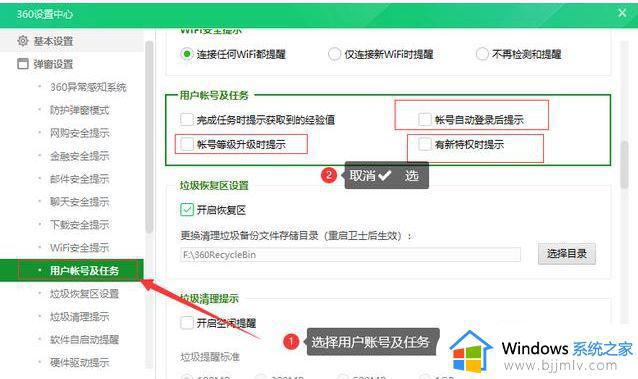The height and width of the screenshot is (379, 638).
Task: Open 垃圾清理提示 in sidebar
Action: (x=79, y=316)
